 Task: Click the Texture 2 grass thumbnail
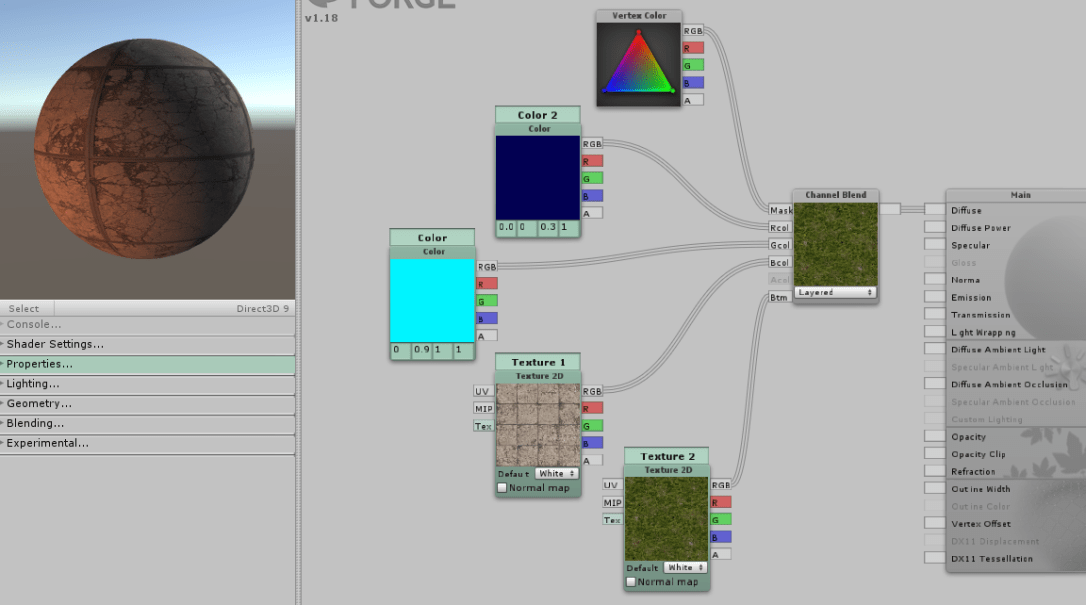pos(666,518)
